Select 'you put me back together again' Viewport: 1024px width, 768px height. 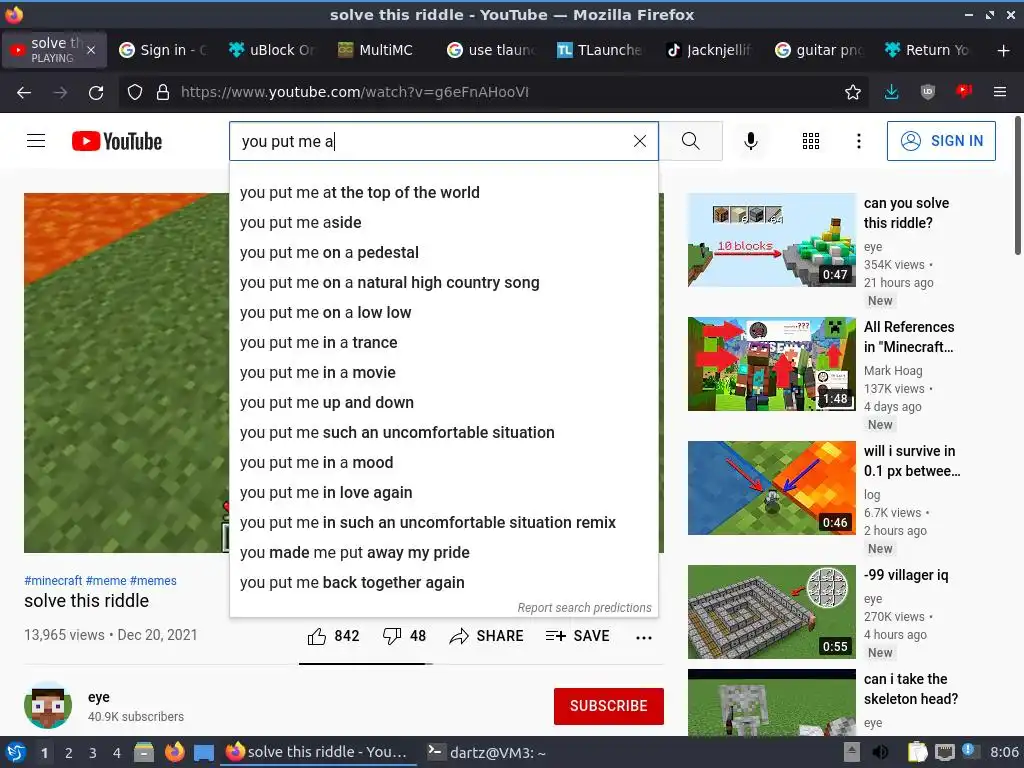coord(444,583)
